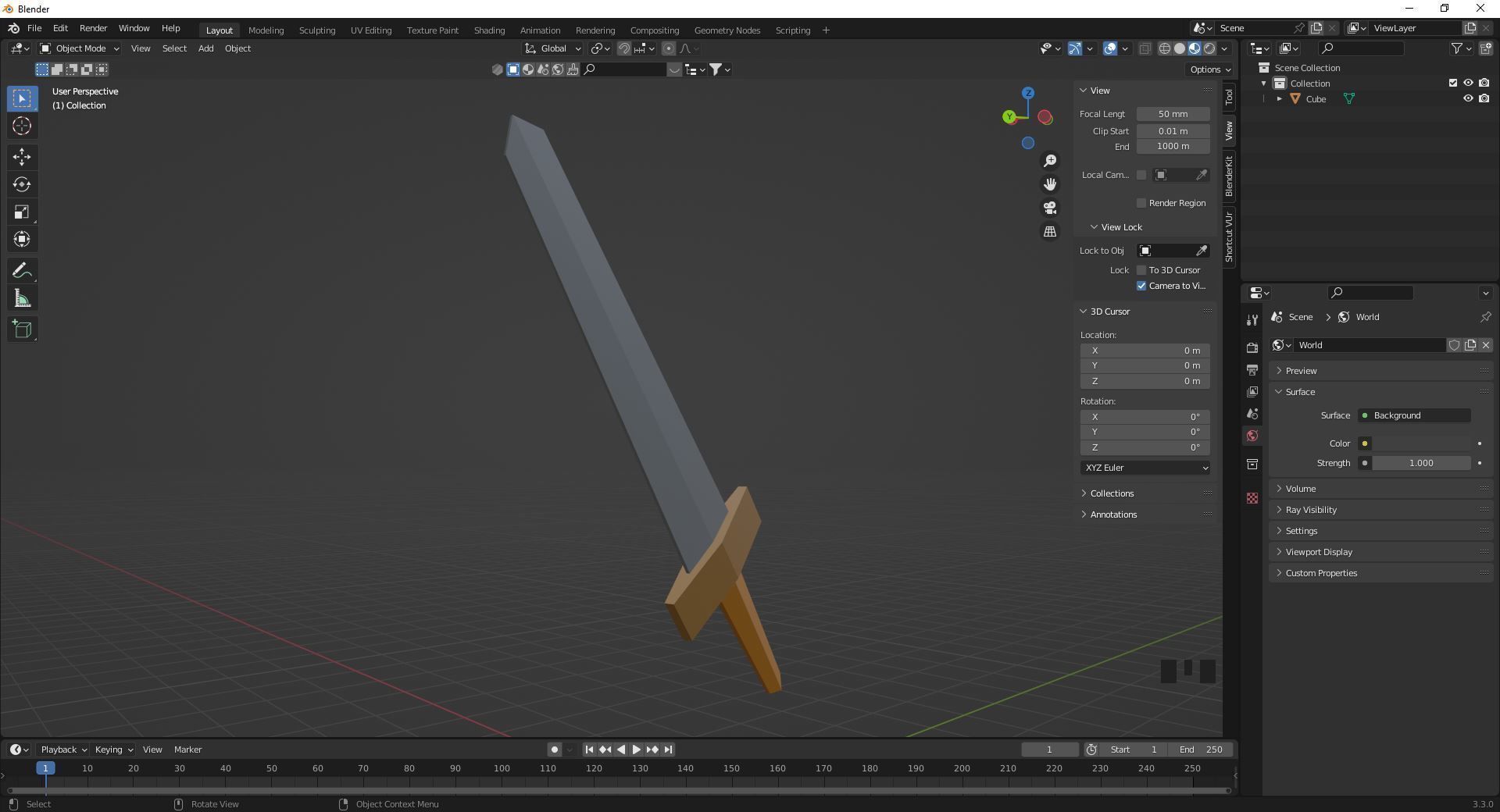Select the Annotate tool
This screenshot has width=1500, height=812.
pyautogui.click(x=21, y=269)
